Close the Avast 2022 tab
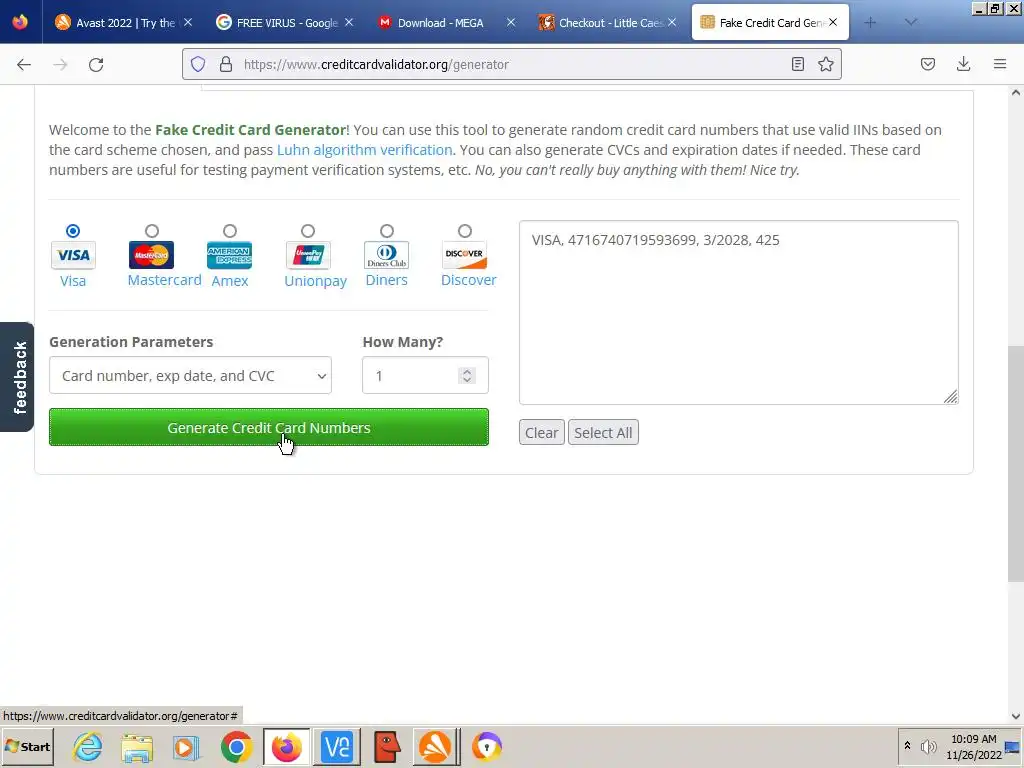This screenshot has width=1024, height=768. (x=188, y=22)
